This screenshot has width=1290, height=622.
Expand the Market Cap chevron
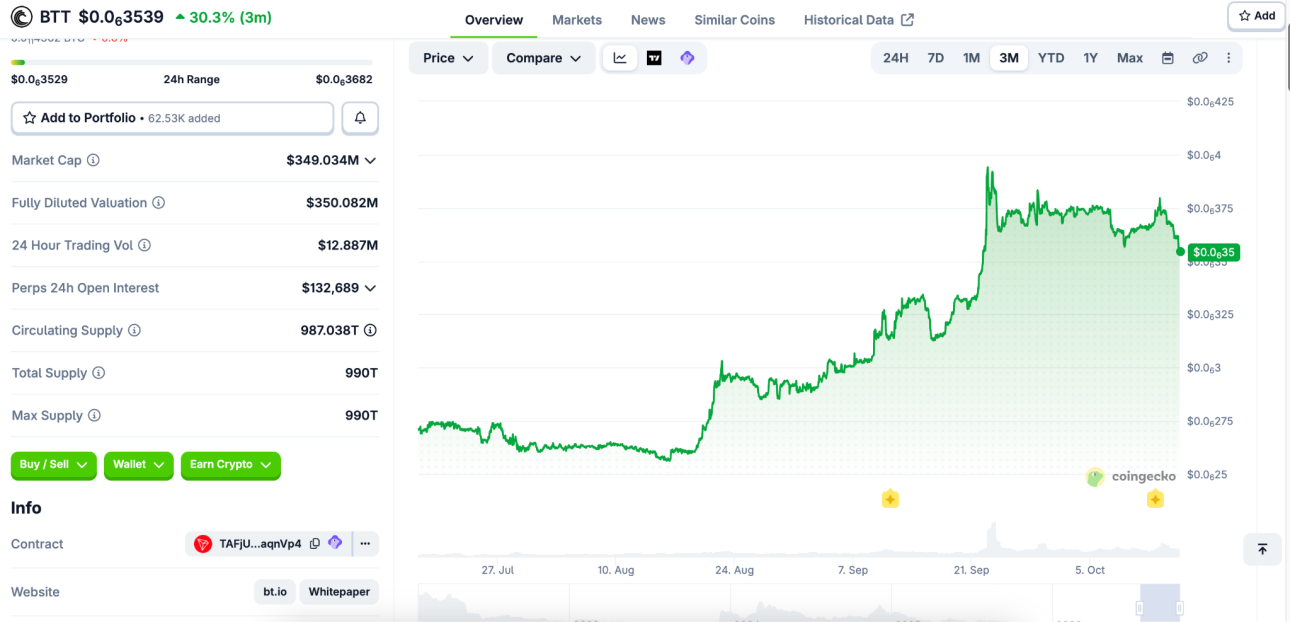[370, 160]
